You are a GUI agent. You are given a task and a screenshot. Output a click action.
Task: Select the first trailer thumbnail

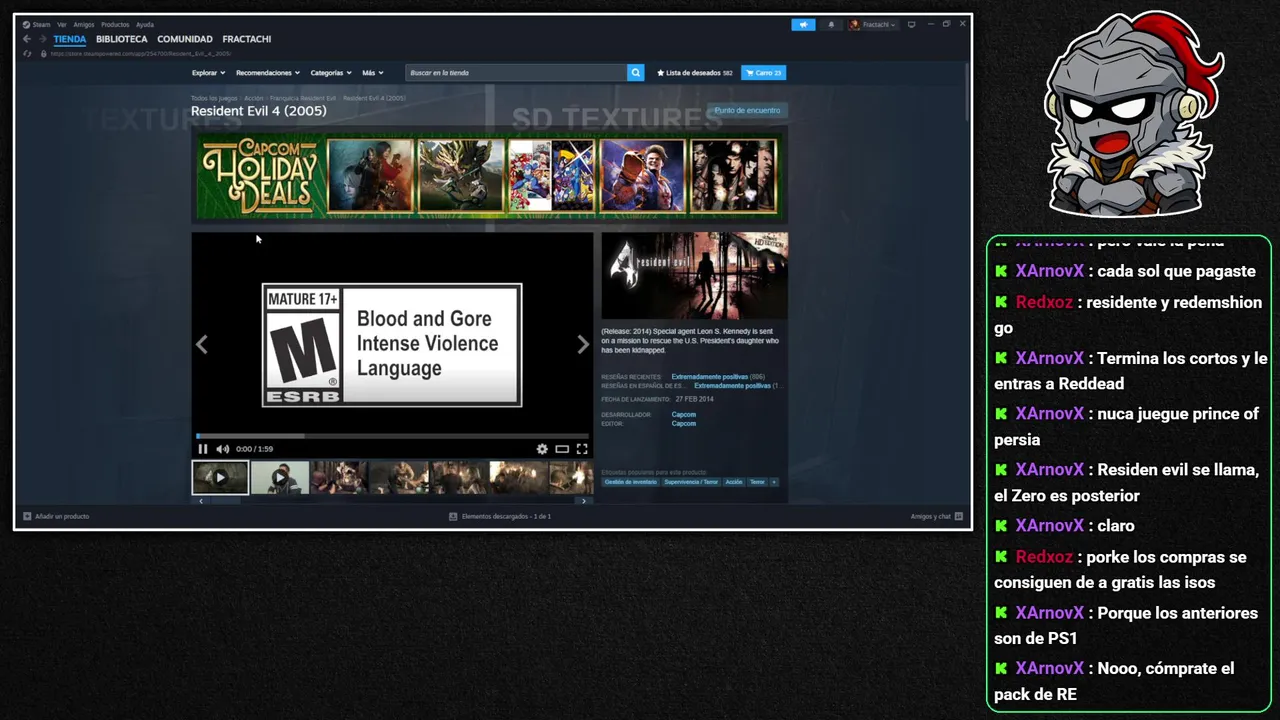tap(220, 478)
